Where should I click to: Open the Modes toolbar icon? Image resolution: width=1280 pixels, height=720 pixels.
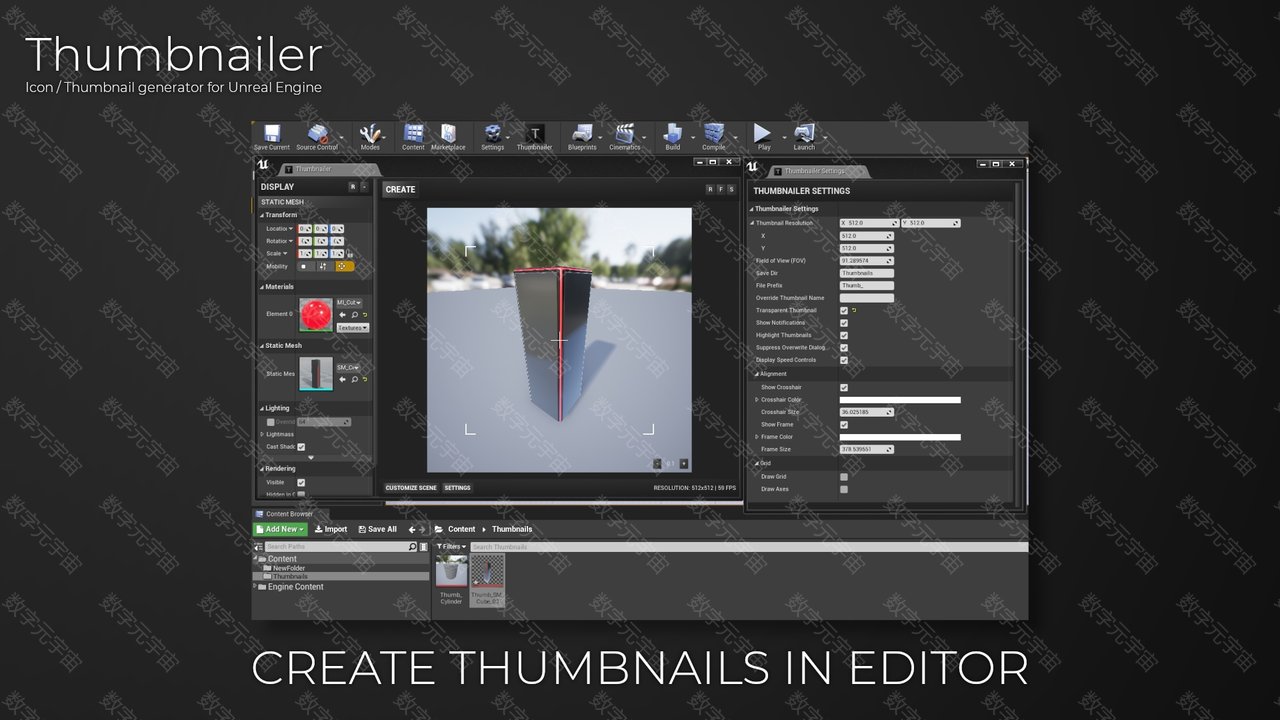tap(370, 135)
